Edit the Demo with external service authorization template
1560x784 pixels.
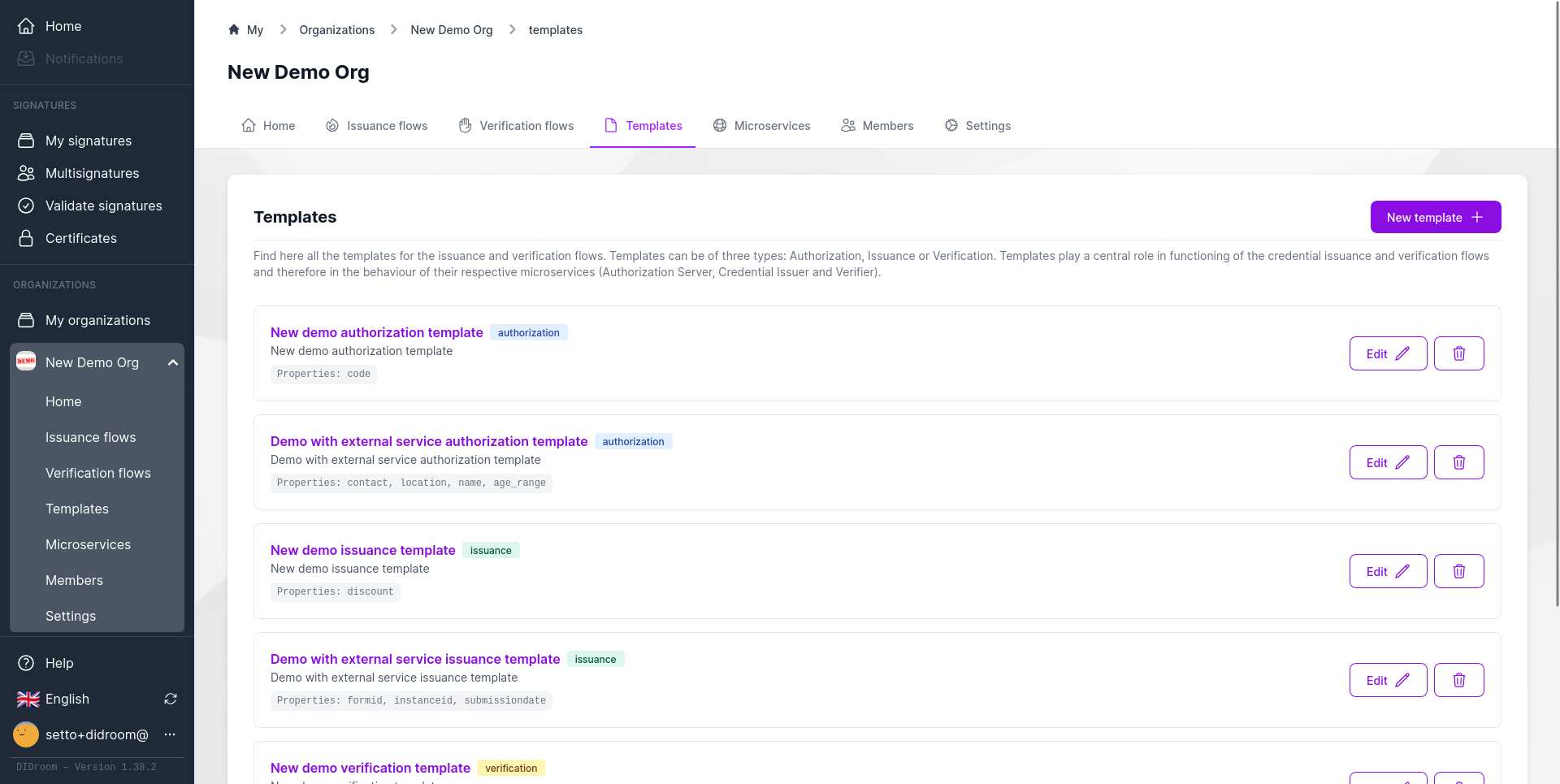pyautogui.click(x=1388, y=462)
